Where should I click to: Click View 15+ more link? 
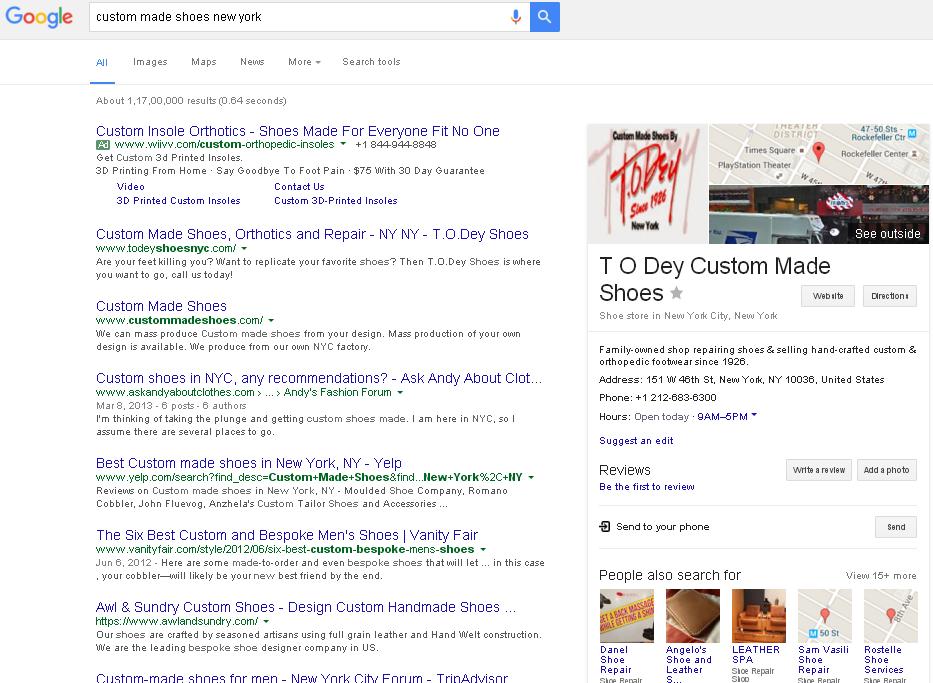[x=881, y=575]
